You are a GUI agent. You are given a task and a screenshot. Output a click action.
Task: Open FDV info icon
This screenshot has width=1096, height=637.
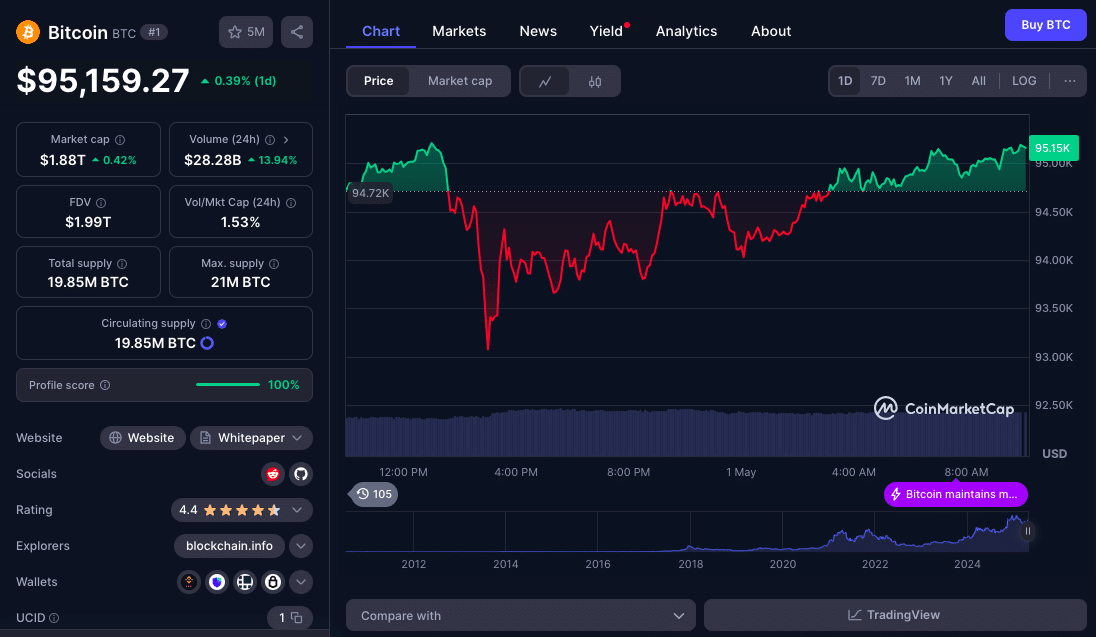point(101,203)
